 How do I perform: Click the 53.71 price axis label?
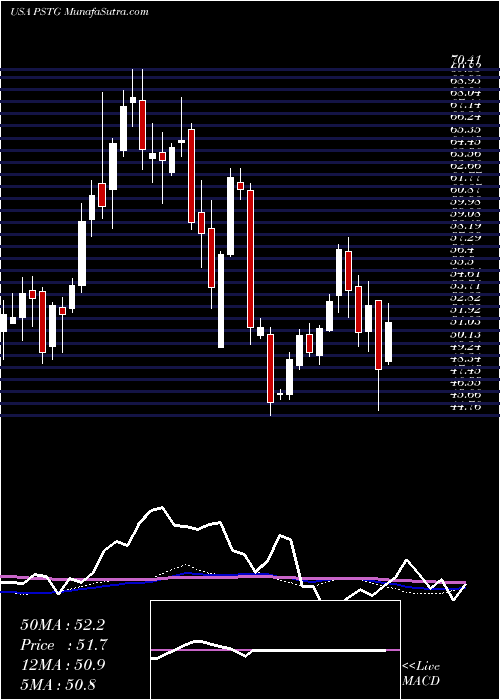(466, 287)
